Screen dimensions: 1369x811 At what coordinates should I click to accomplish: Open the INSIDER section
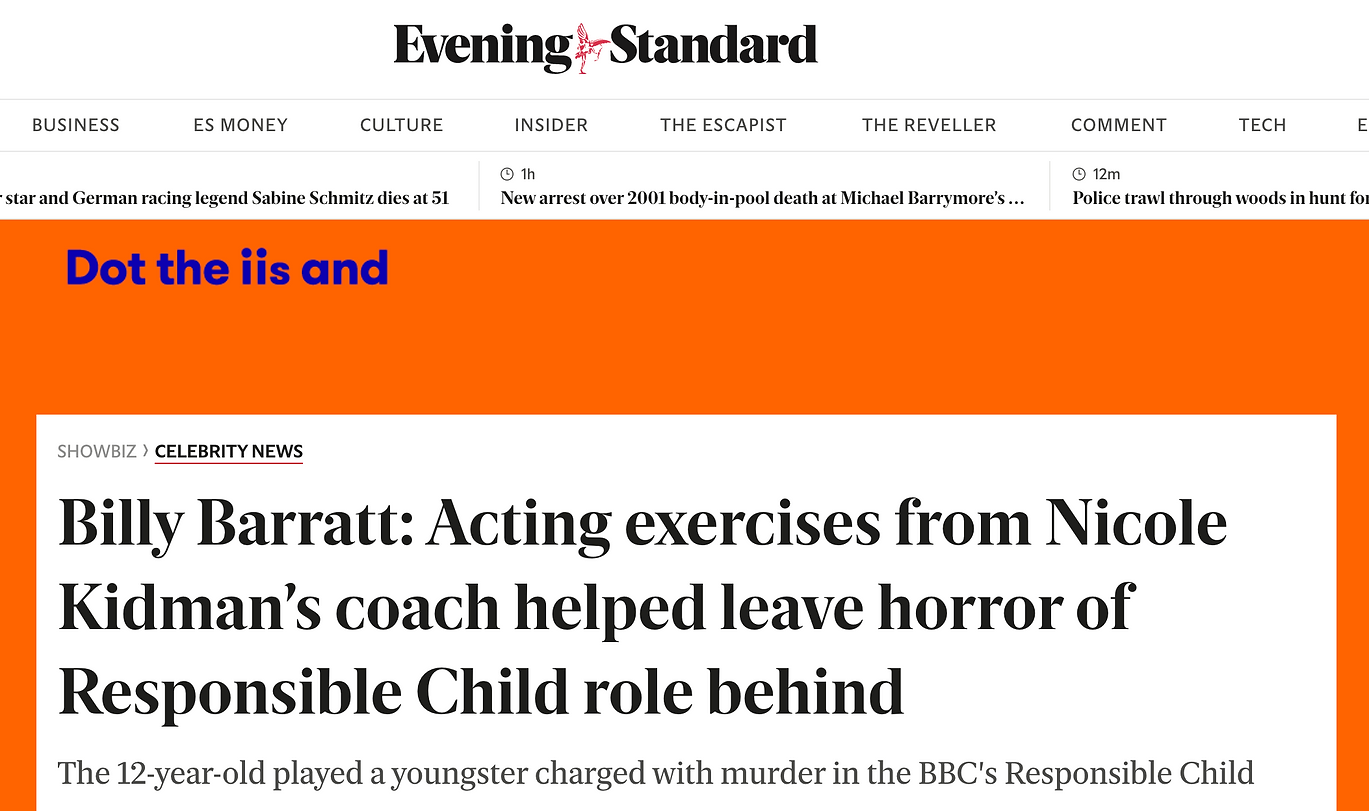[551, 125]
